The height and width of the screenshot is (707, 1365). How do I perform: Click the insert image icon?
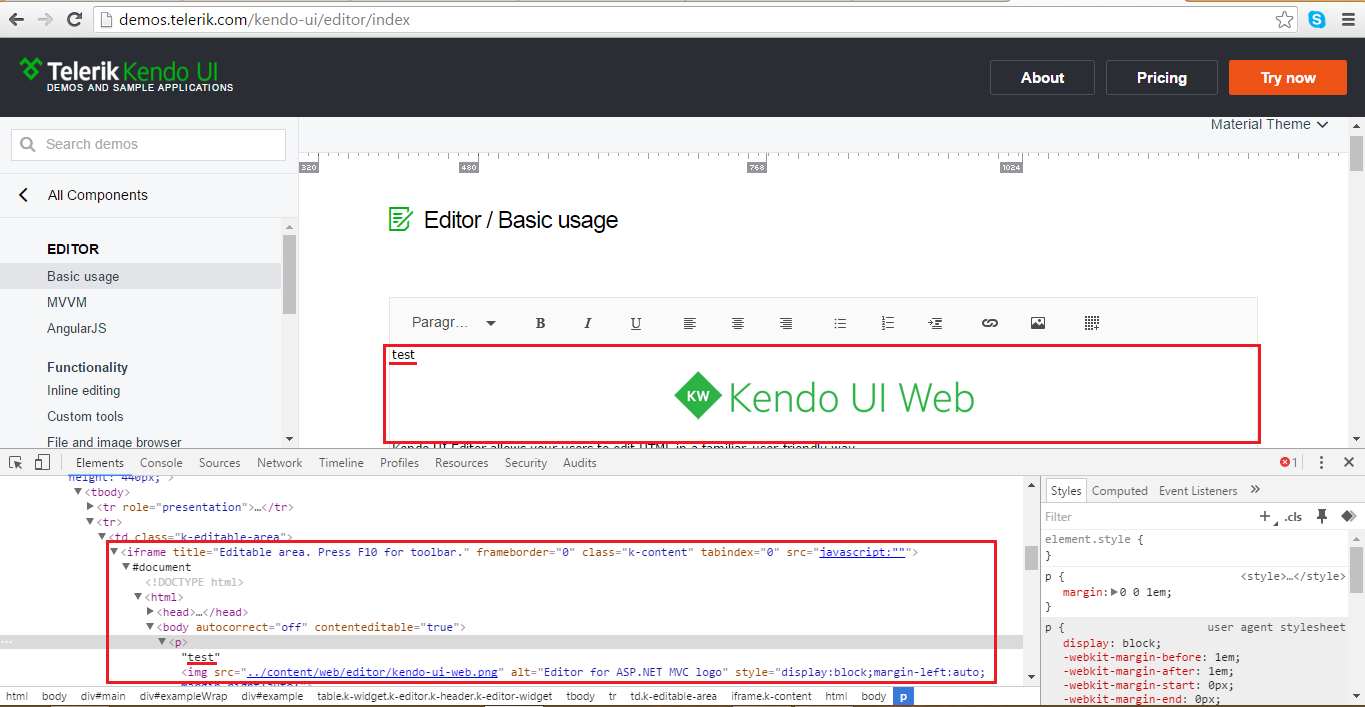click(x=1038, y=323)
